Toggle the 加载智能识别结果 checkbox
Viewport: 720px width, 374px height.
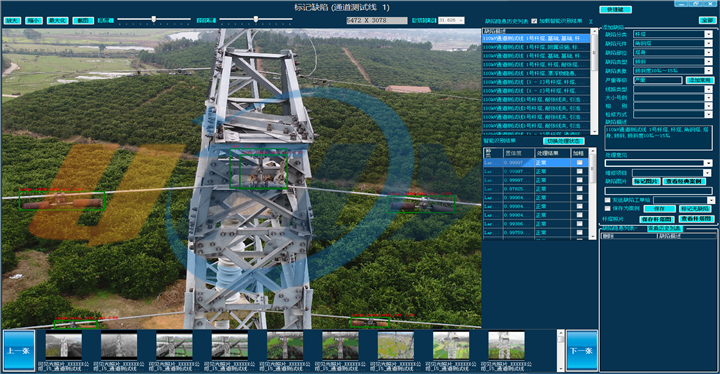click(x=534, y=21)
